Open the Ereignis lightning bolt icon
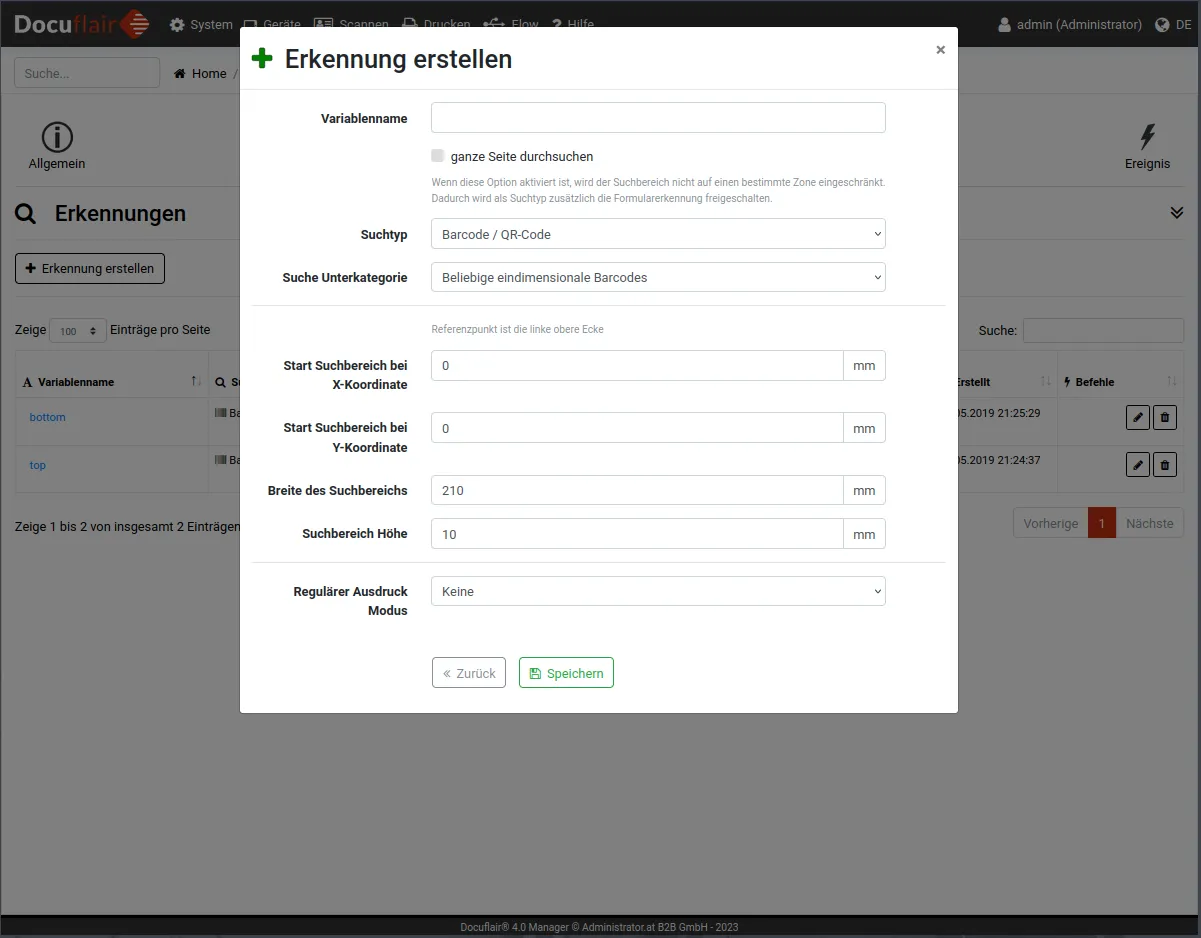The width and height of the screenshot is (1201, 938). (1147, 137)
